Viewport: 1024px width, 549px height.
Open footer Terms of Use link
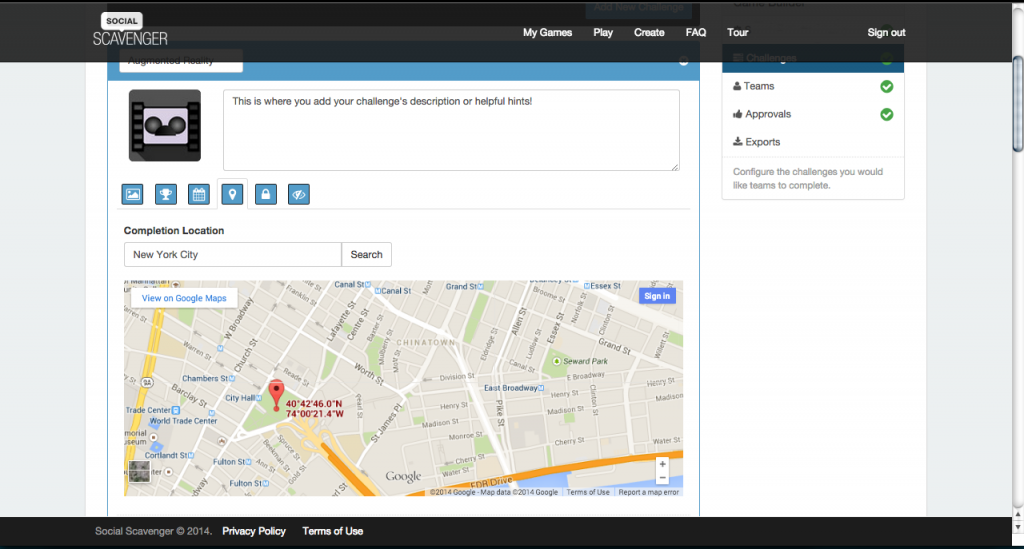pos(332,531)
